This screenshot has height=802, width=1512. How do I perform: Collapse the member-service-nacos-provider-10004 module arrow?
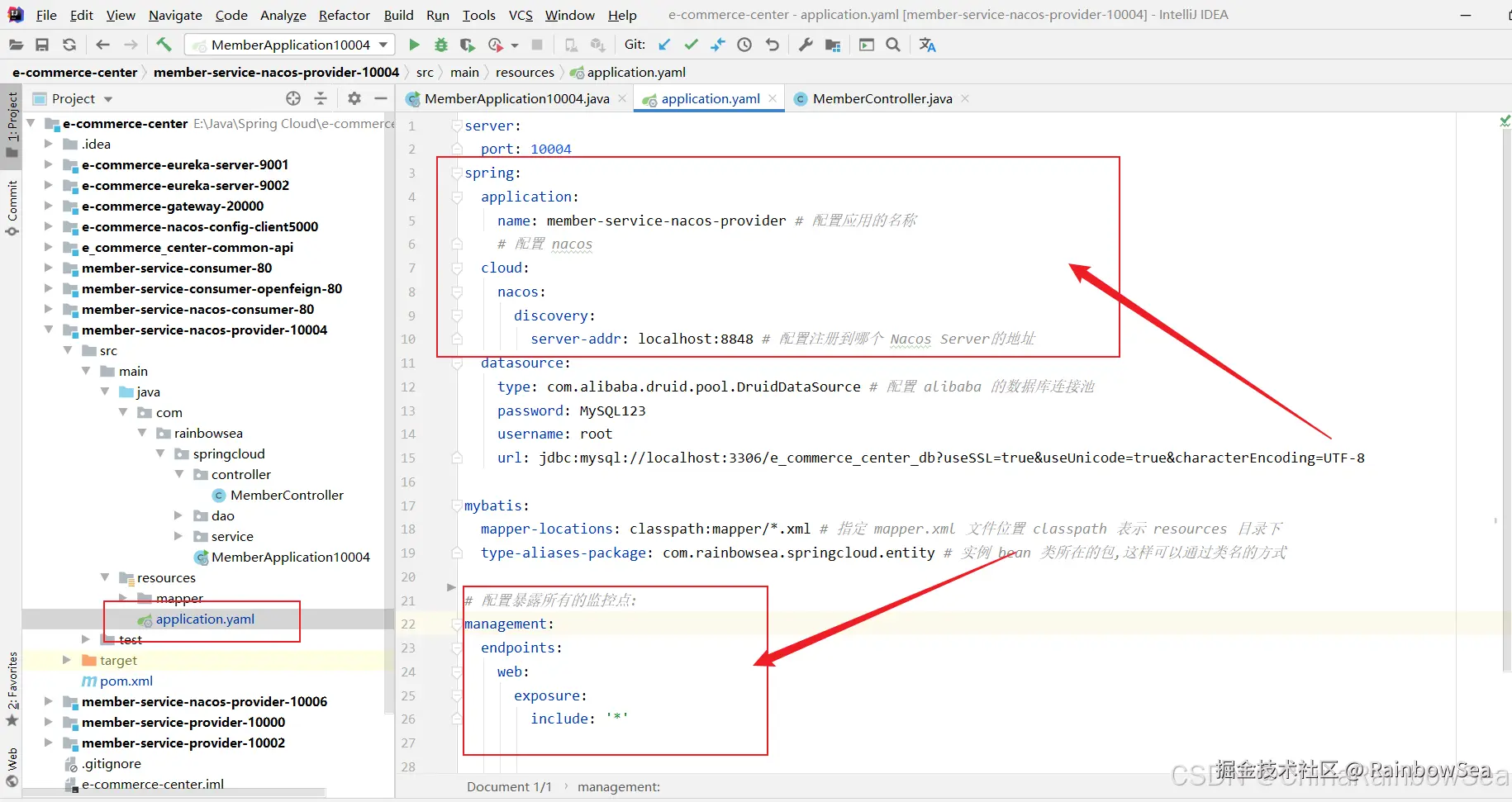[x=49, y=330]
